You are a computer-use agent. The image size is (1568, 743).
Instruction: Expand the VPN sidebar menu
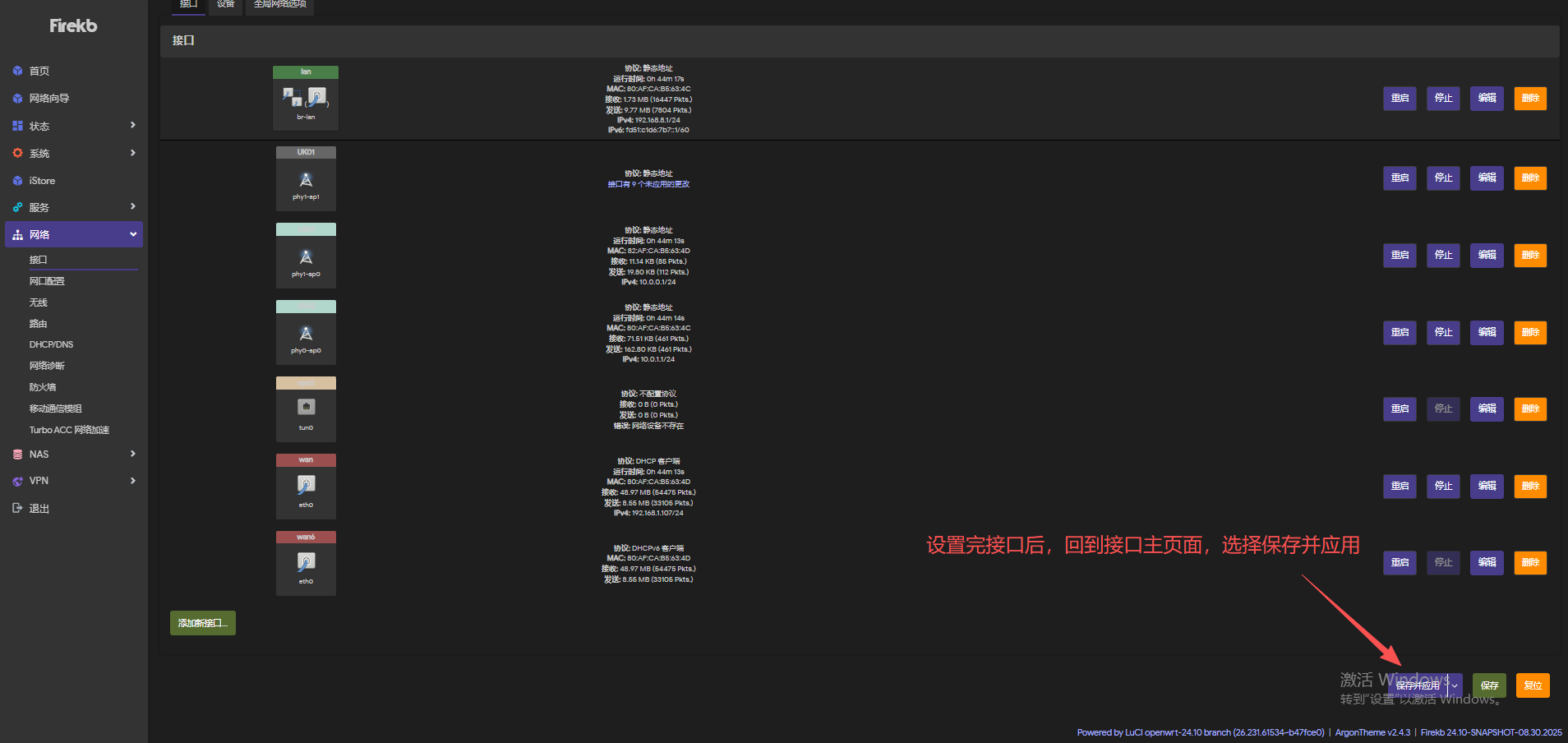coord(132,481)
